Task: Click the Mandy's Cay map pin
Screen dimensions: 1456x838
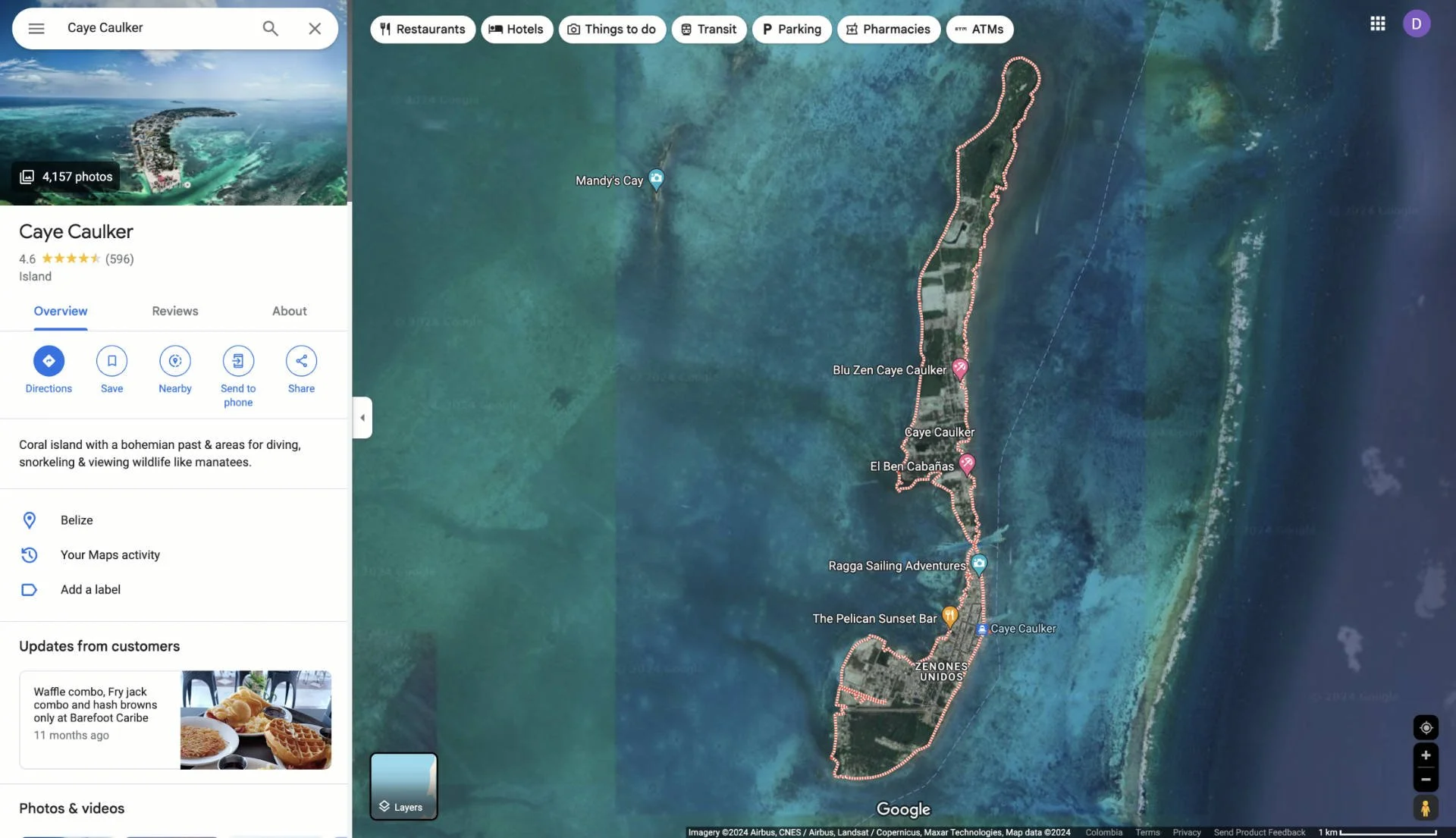Action: [657, 180]
